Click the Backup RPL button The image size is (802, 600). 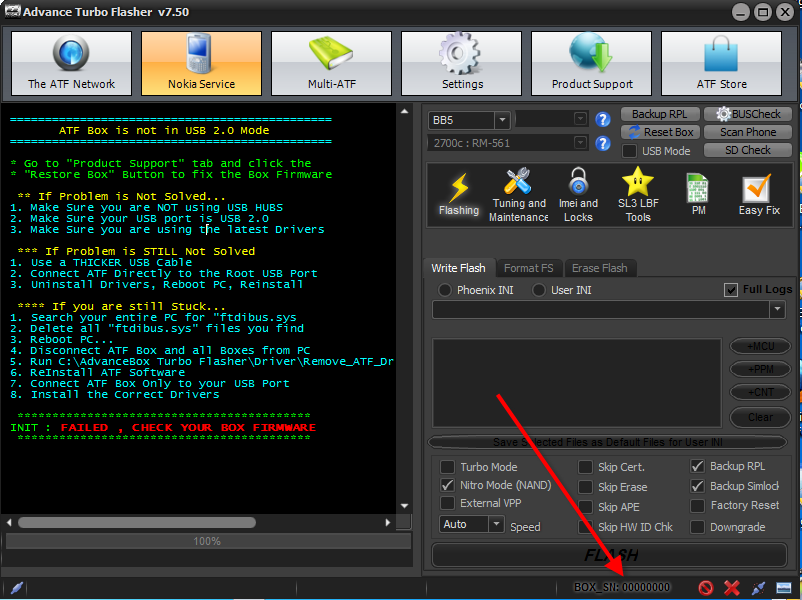[659, 114]
